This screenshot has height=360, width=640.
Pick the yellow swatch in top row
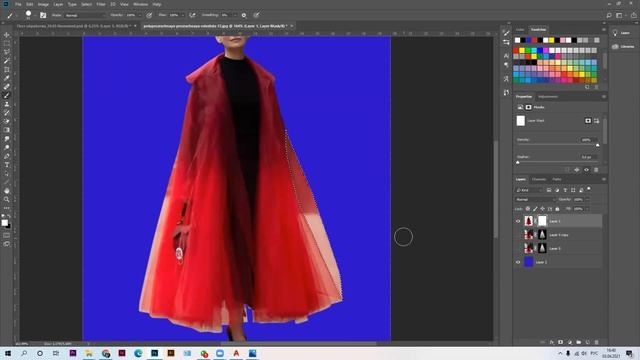coord(551,40)
